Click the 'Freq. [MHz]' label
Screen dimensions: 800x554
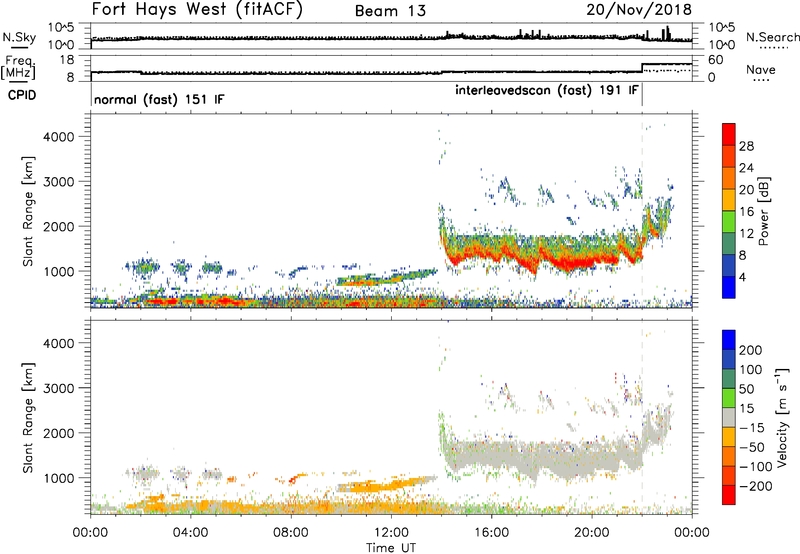(18, 67)
